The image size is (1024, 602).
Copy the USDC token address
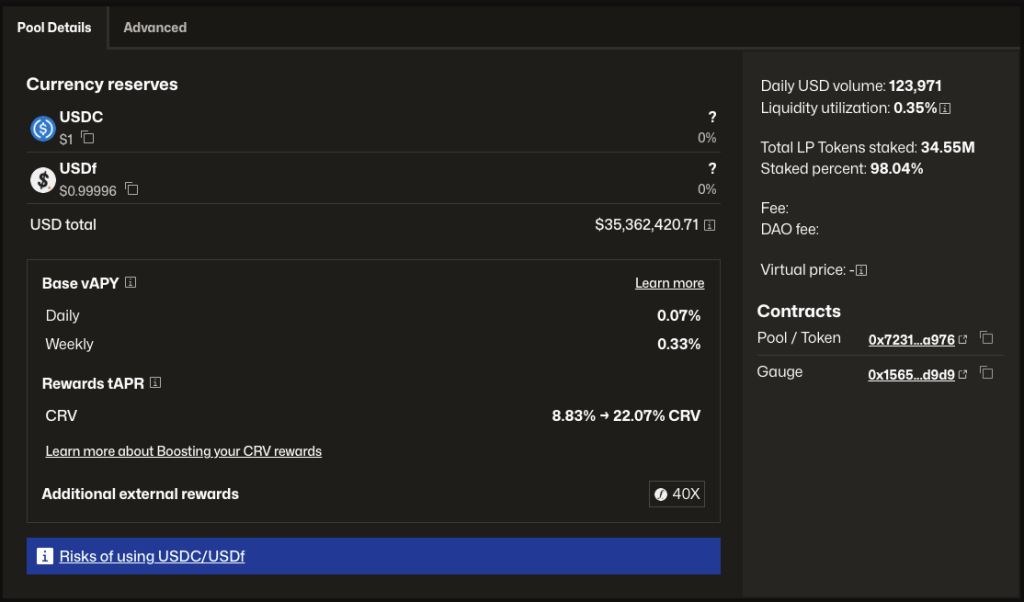(x=88, y=138)
